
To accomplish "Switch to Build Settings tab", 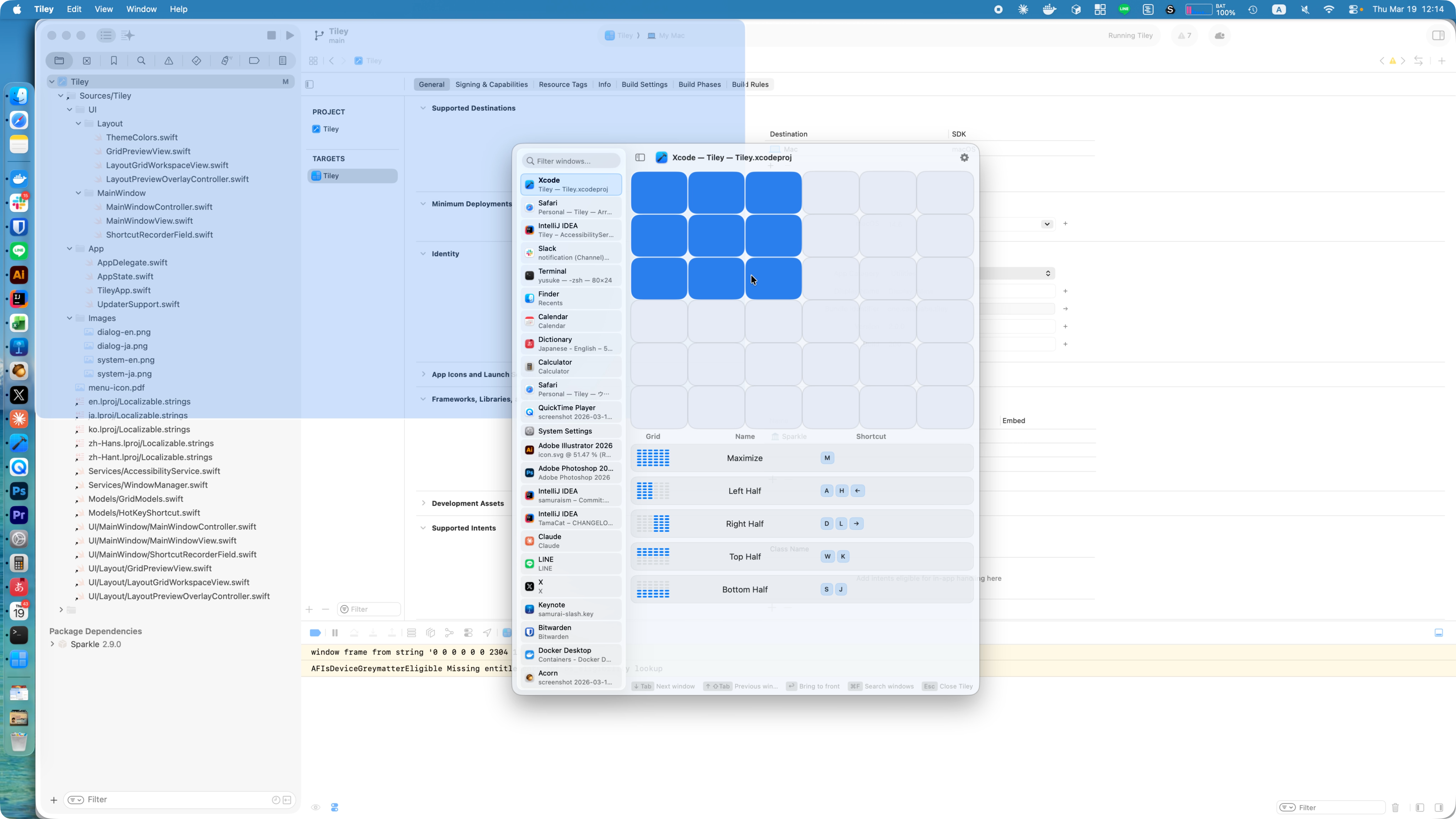I will (644, 84).
